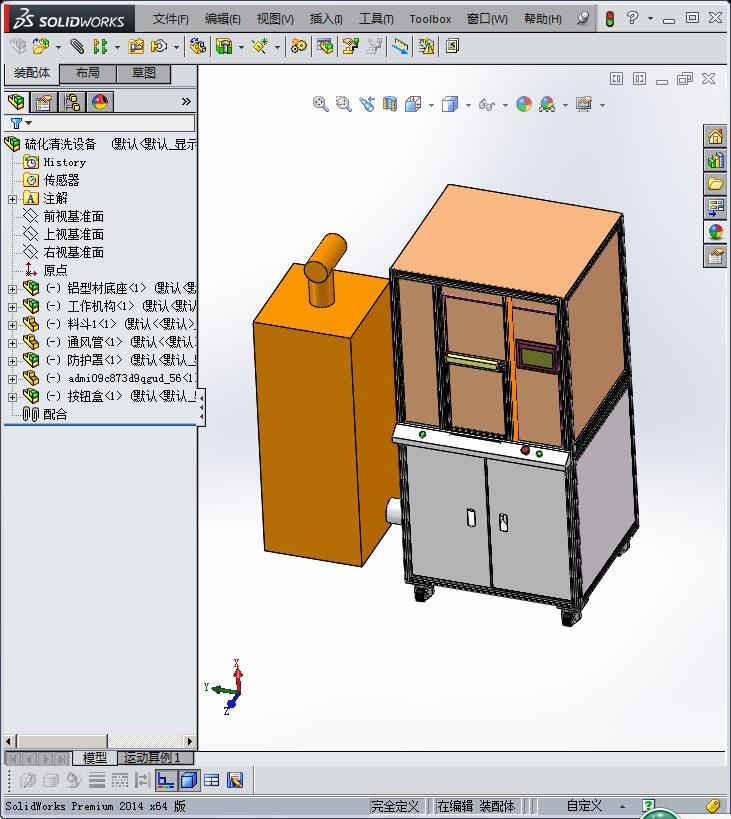Click Section View icon
The image size is (731, 819).
coord(390,104)
